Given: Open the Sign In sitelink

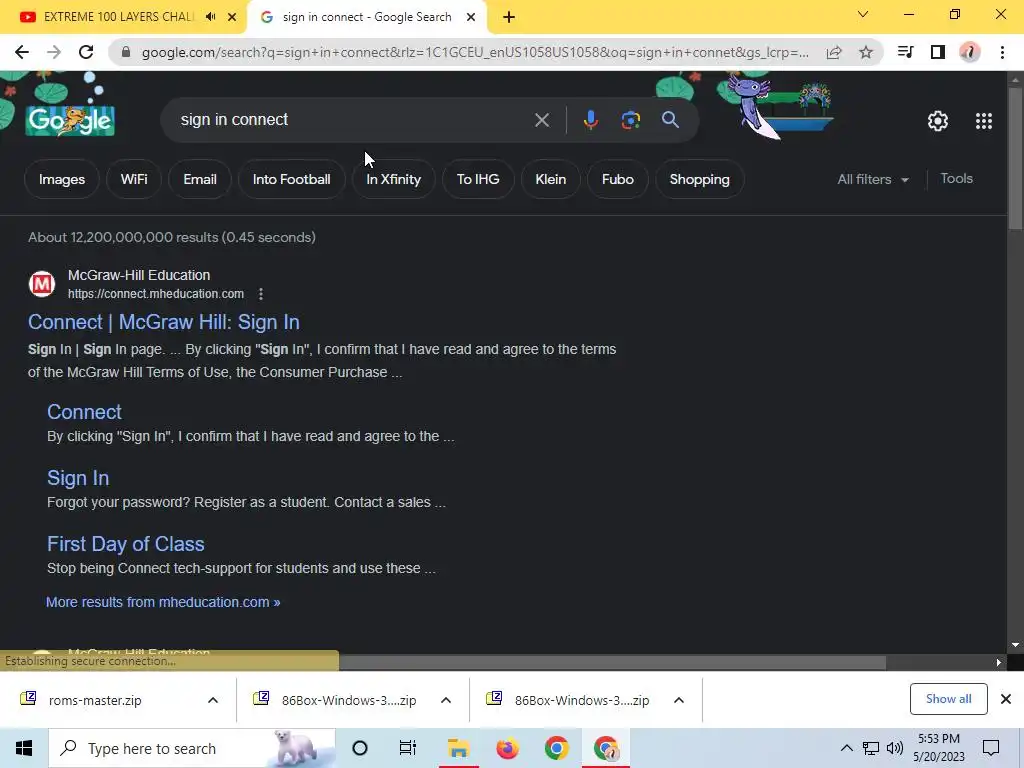Looking at the screenshot, I should click(78, 478).
